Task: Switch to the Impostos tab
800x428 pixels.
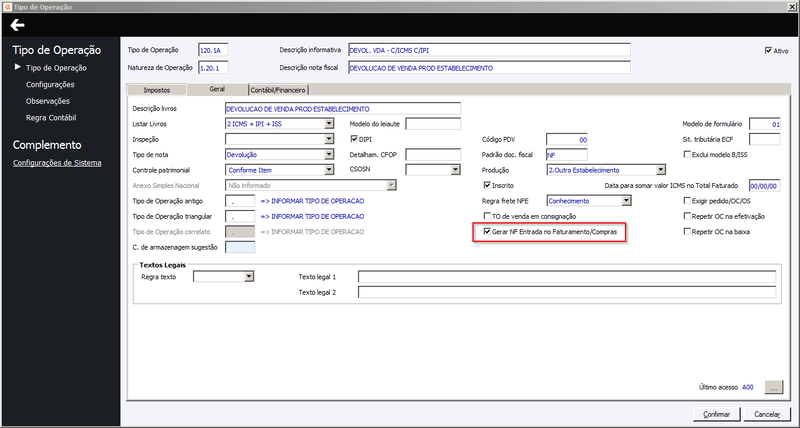Action: click(157, 90)
